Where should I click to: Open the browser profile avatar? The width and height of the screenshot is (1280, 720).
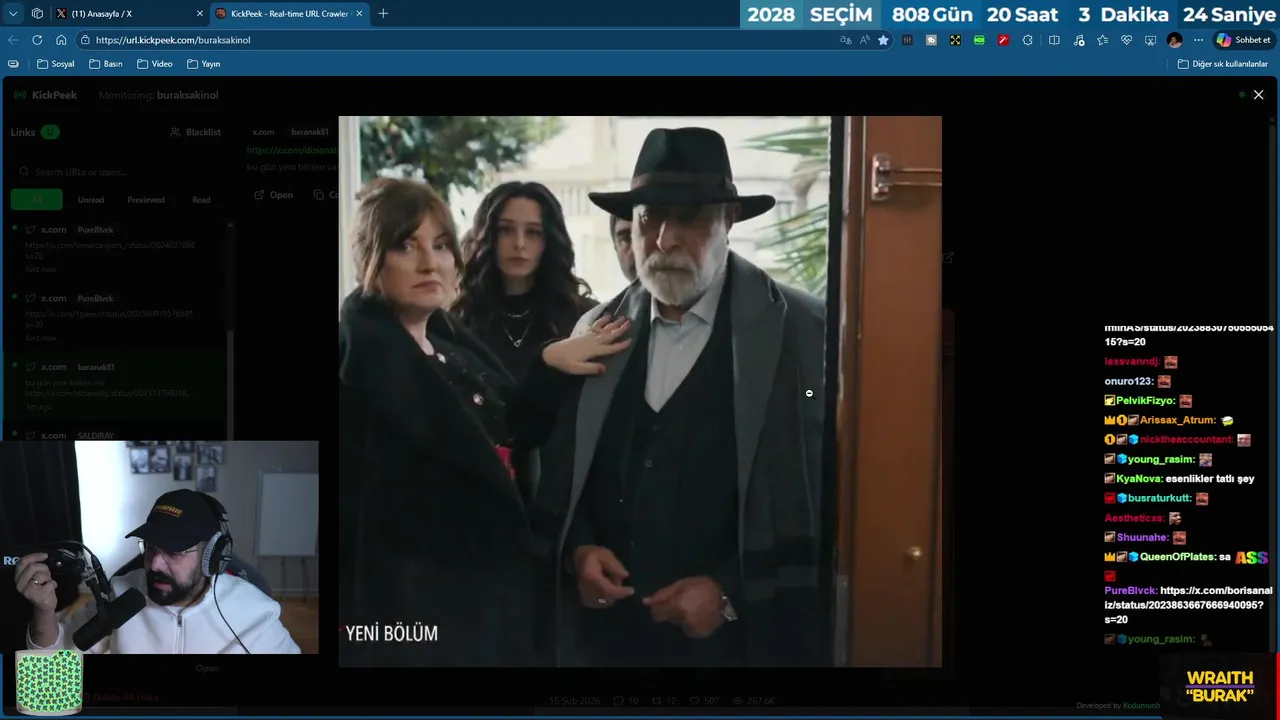[x=1175, y=40]
